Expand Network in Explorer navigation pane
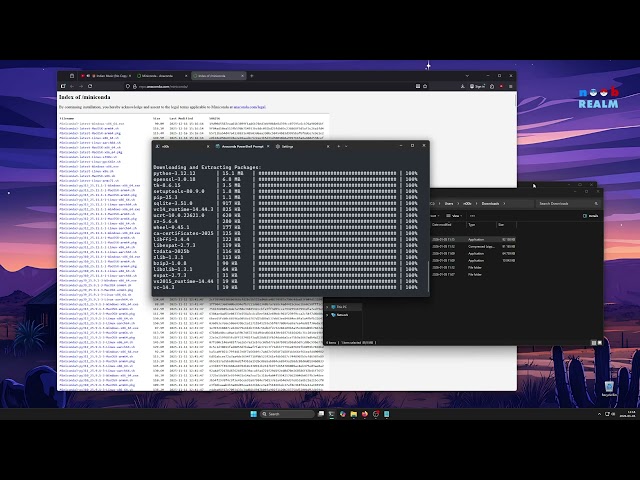 pos(327,315)
